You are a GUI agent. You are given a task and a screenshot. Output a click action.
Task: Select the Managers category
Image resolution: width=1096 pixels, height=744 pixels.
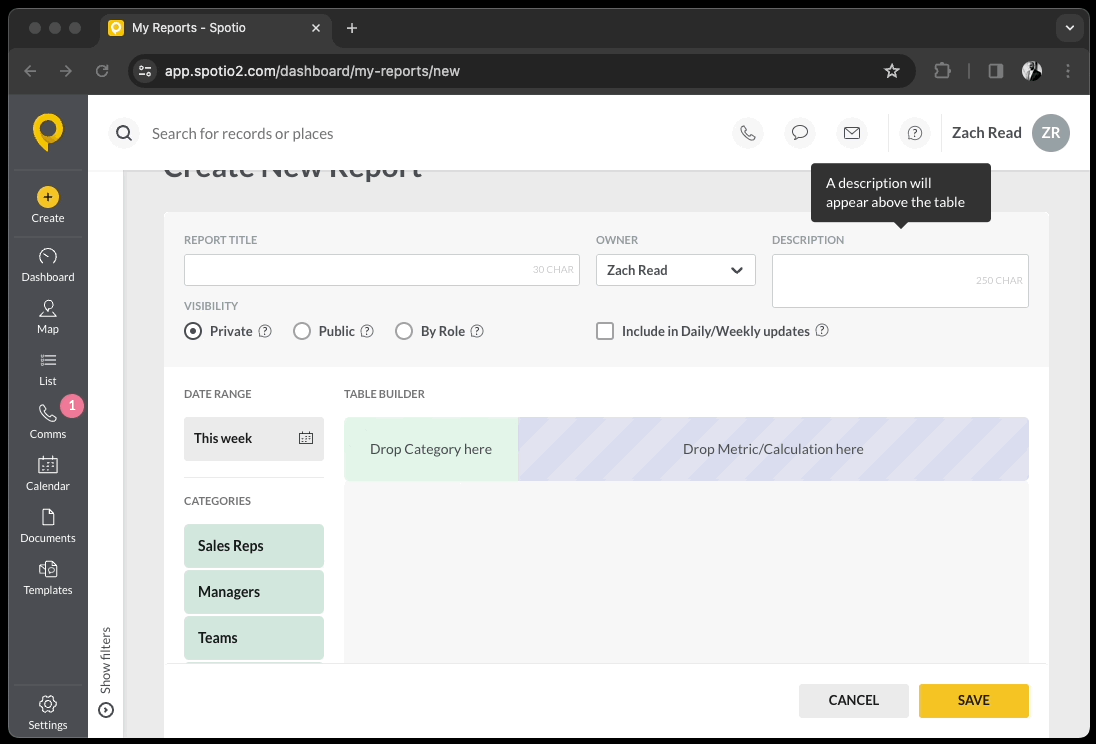point(254,592)
